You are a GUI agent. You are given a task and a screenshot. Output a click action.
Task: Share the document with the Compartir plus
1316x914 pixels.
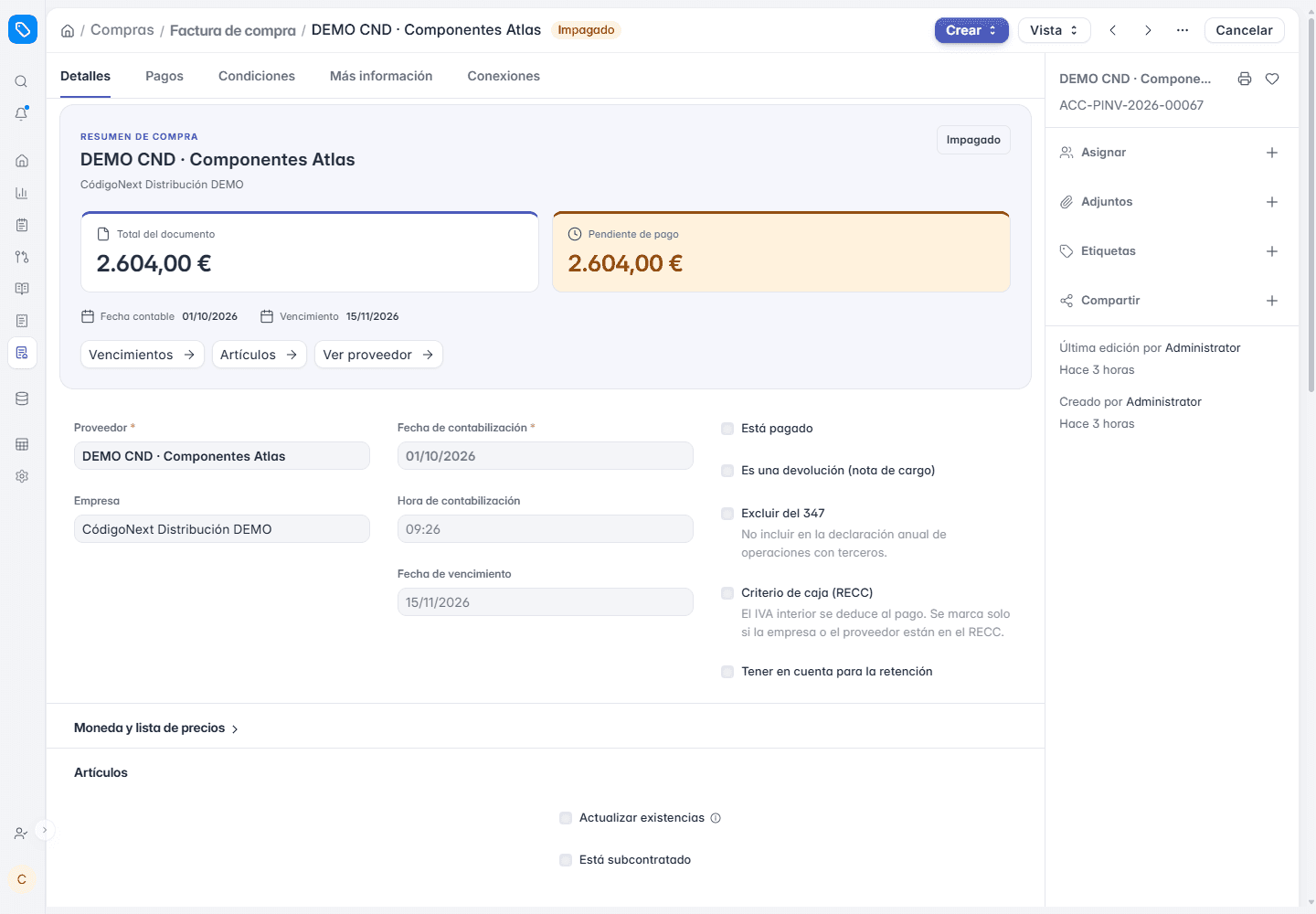[1272, 301]
